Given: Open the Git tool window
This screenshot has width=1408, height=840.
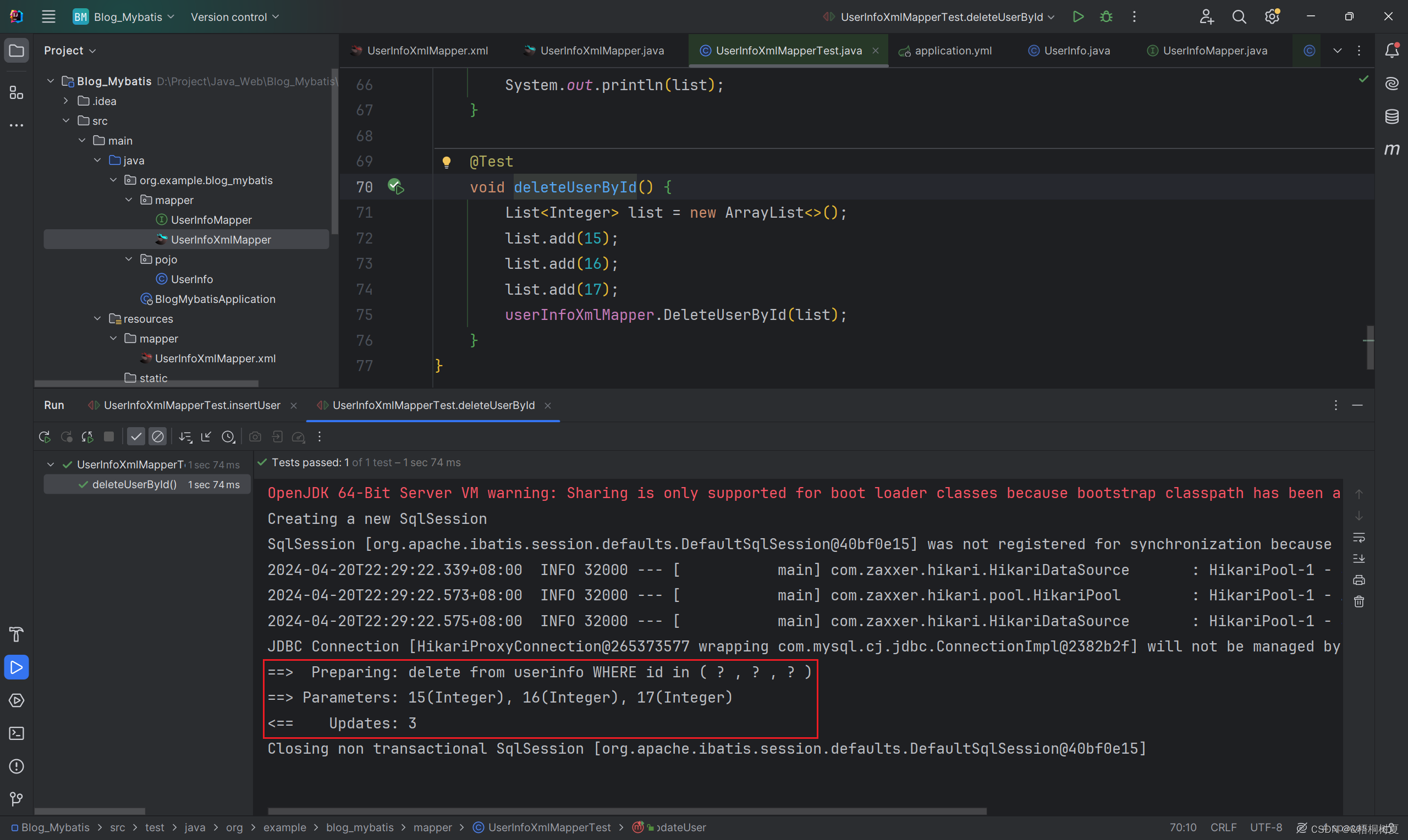Looking at the screenshot, I should tap(16, 799).
